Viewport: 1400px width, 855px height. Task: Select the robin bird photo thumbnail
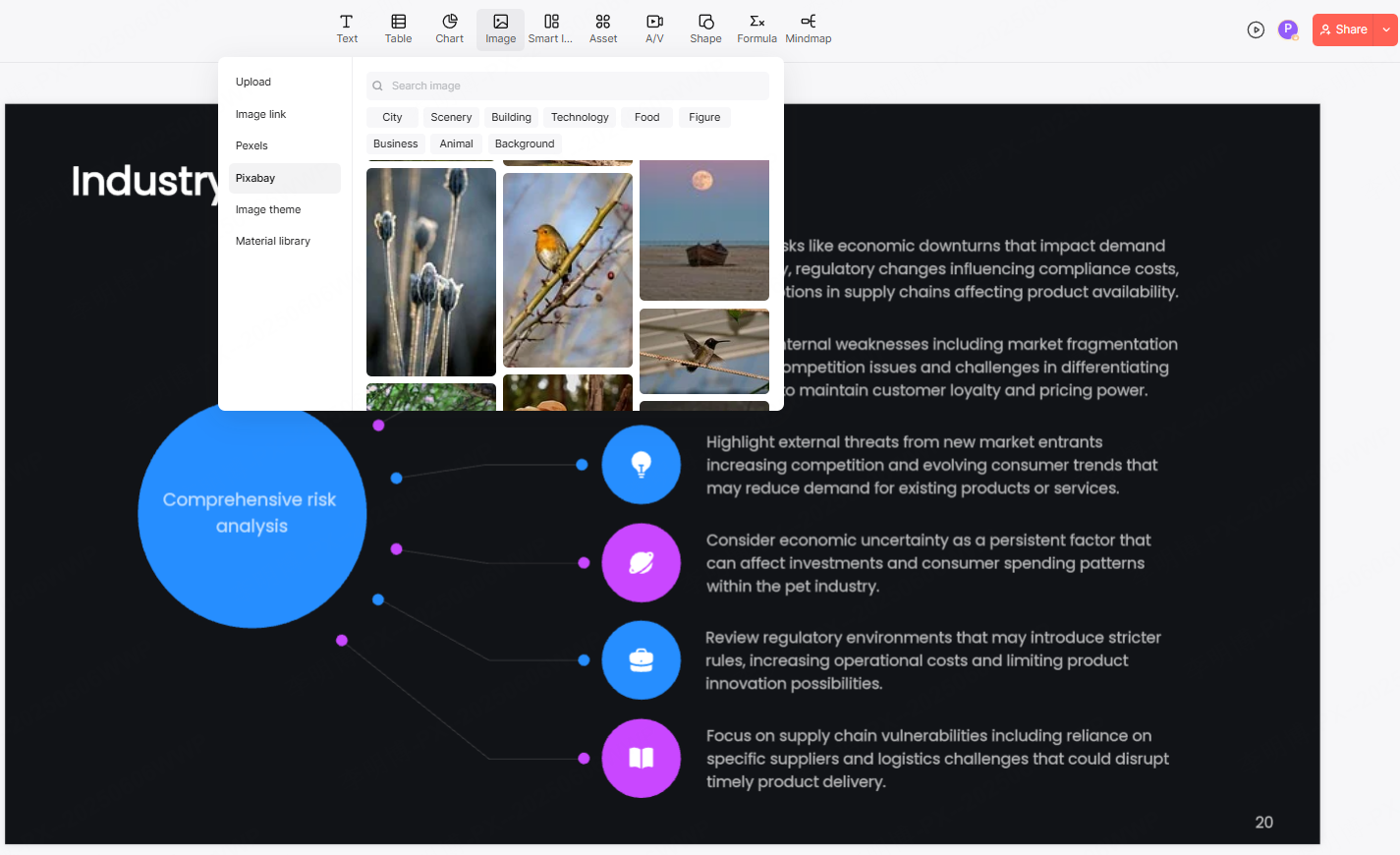(x=567, y=270)
